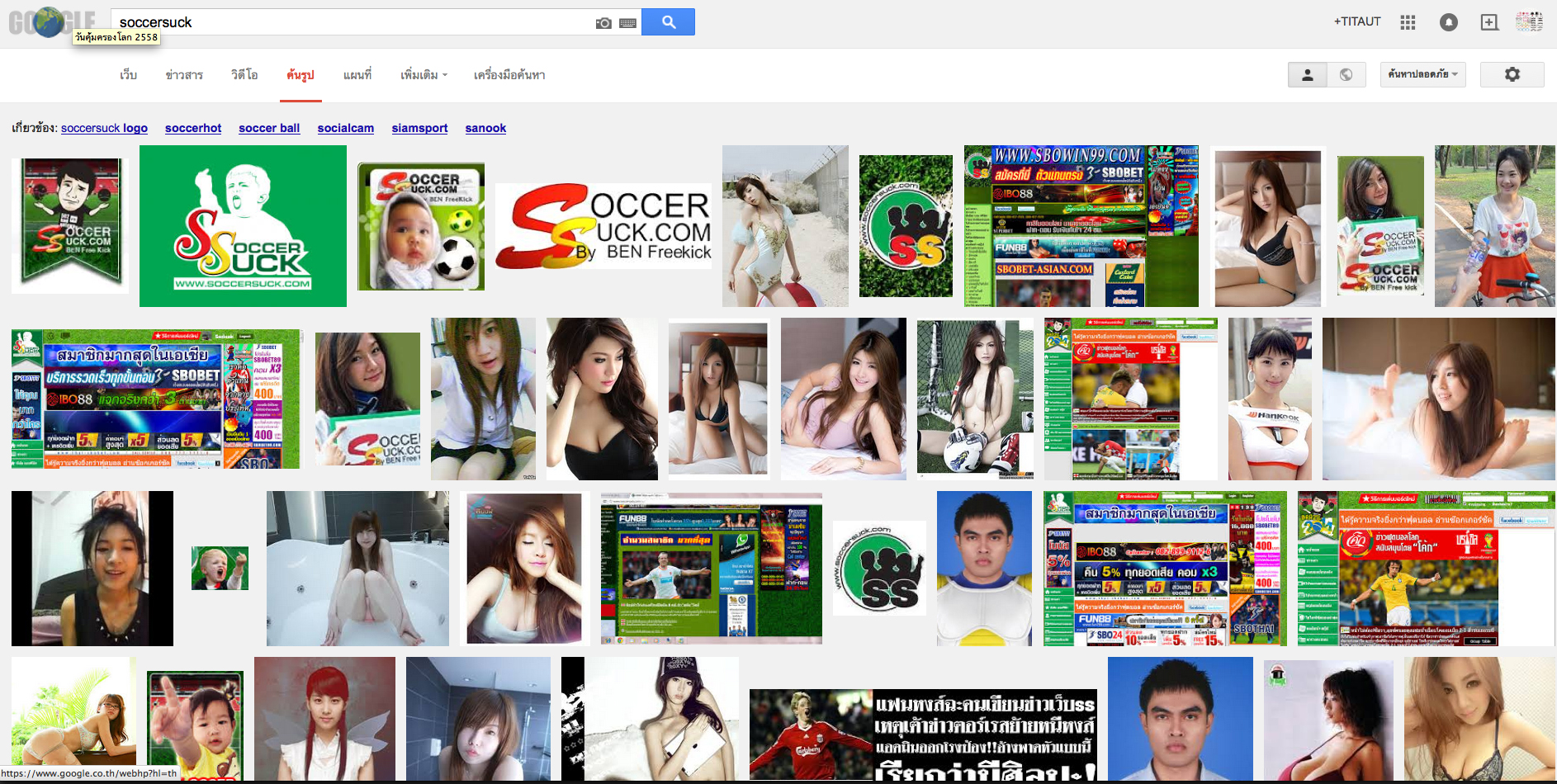Open man portrait on blue background image
The image size is (1557, 784).
pos(1181,720)
